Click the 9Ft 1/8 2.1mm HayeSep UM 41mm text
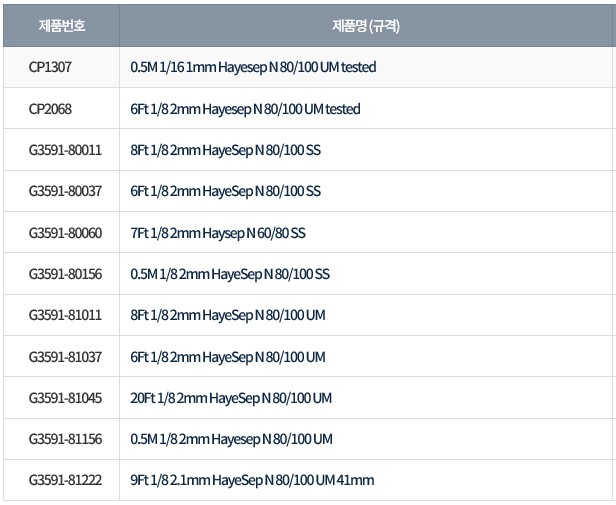The height and width of the screenshot is (505, 616). coord(252,480)
